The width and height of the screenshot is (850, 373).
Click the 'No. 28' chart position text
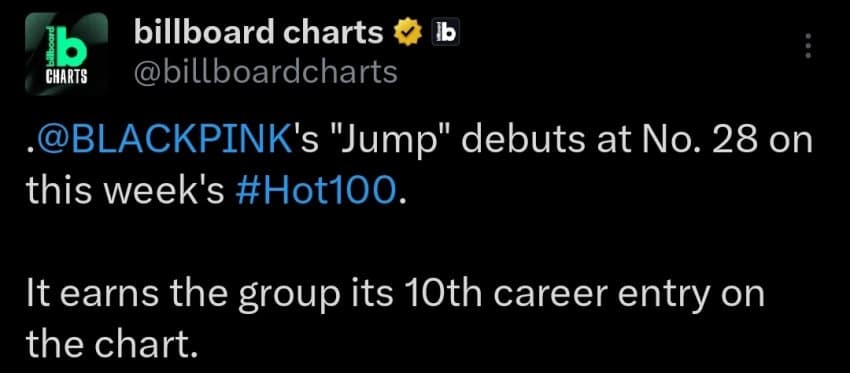click(694, 143)
